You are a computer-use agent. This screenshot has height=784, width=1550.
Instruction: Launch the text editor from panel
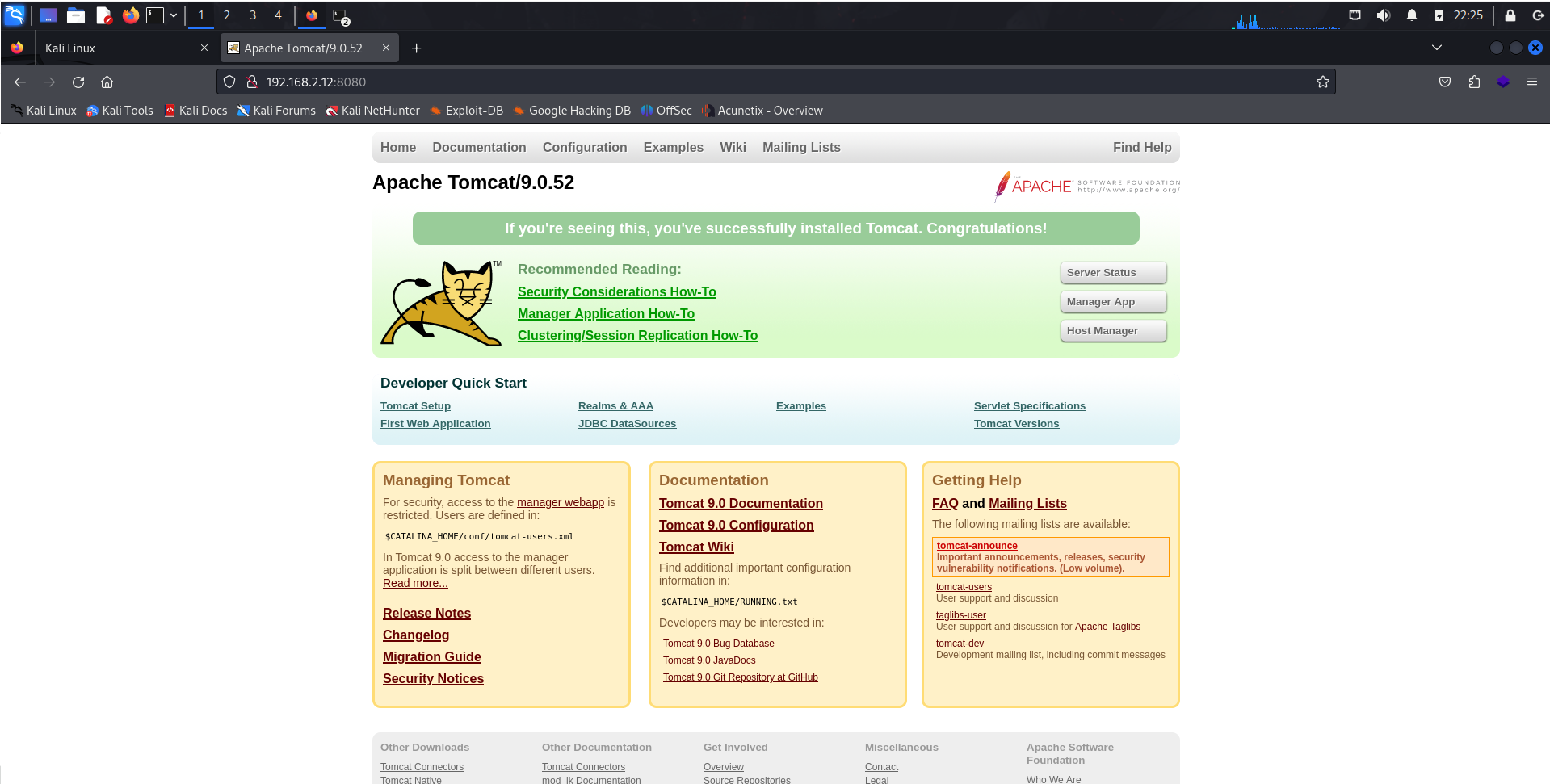[103, 15]
